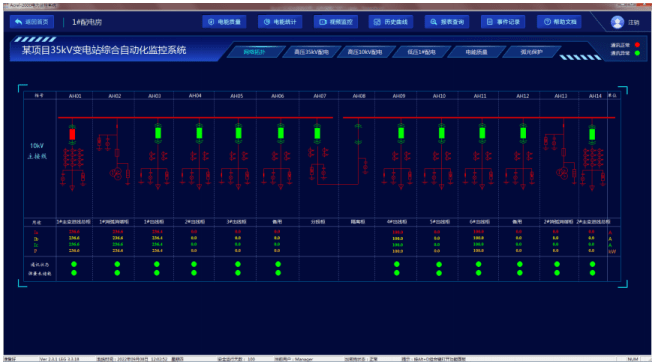Image resolution: width=654 pixels, height=364 pixels.
Task: Open the 帮助文档 help document button
Action: (x=559, y=22)
